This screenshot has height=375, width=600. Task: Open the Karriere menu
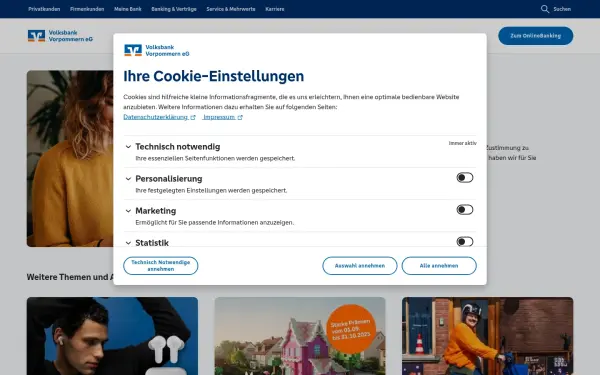(275, 9)
